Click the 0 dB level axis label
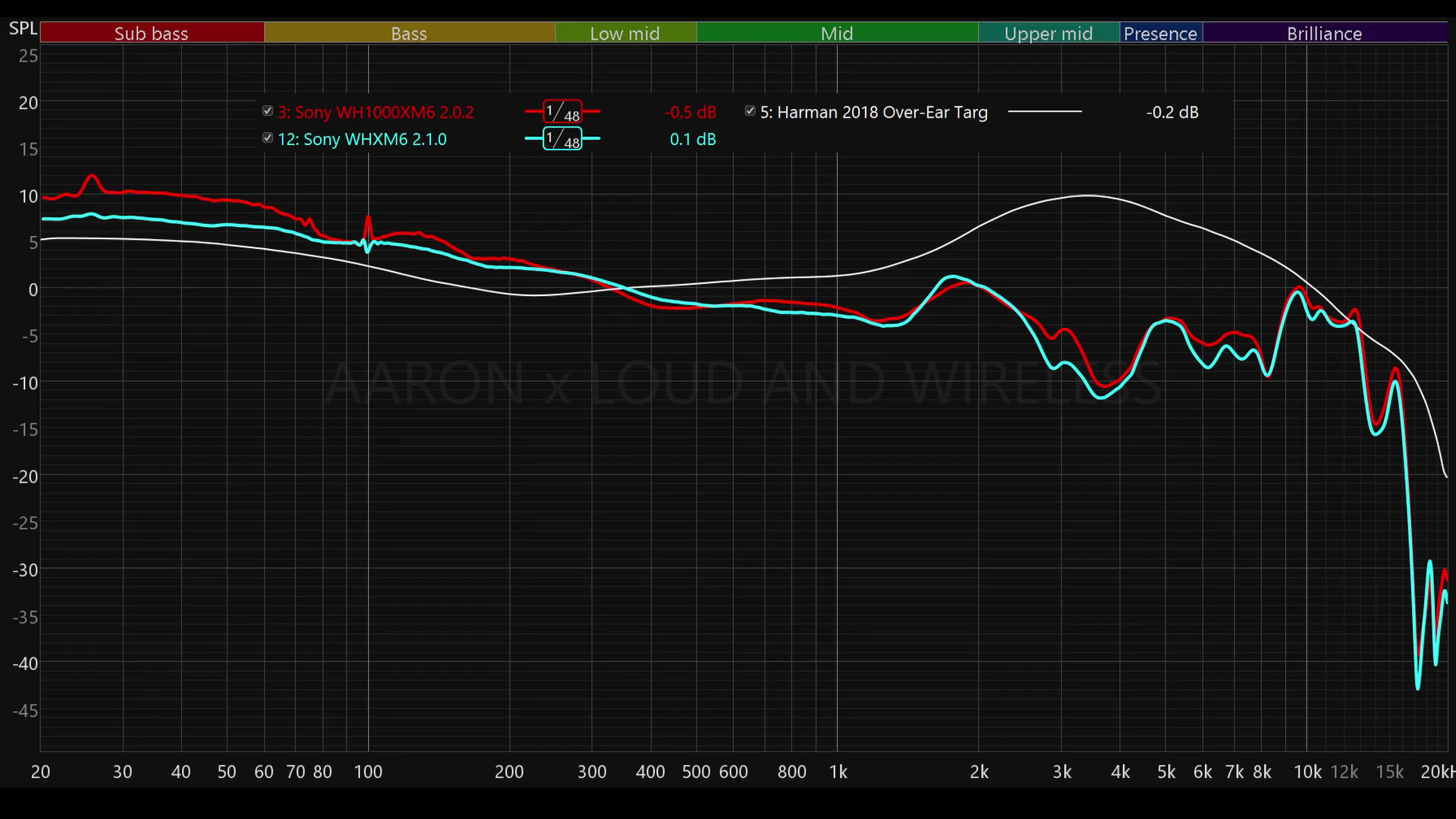 pos(33,290)
